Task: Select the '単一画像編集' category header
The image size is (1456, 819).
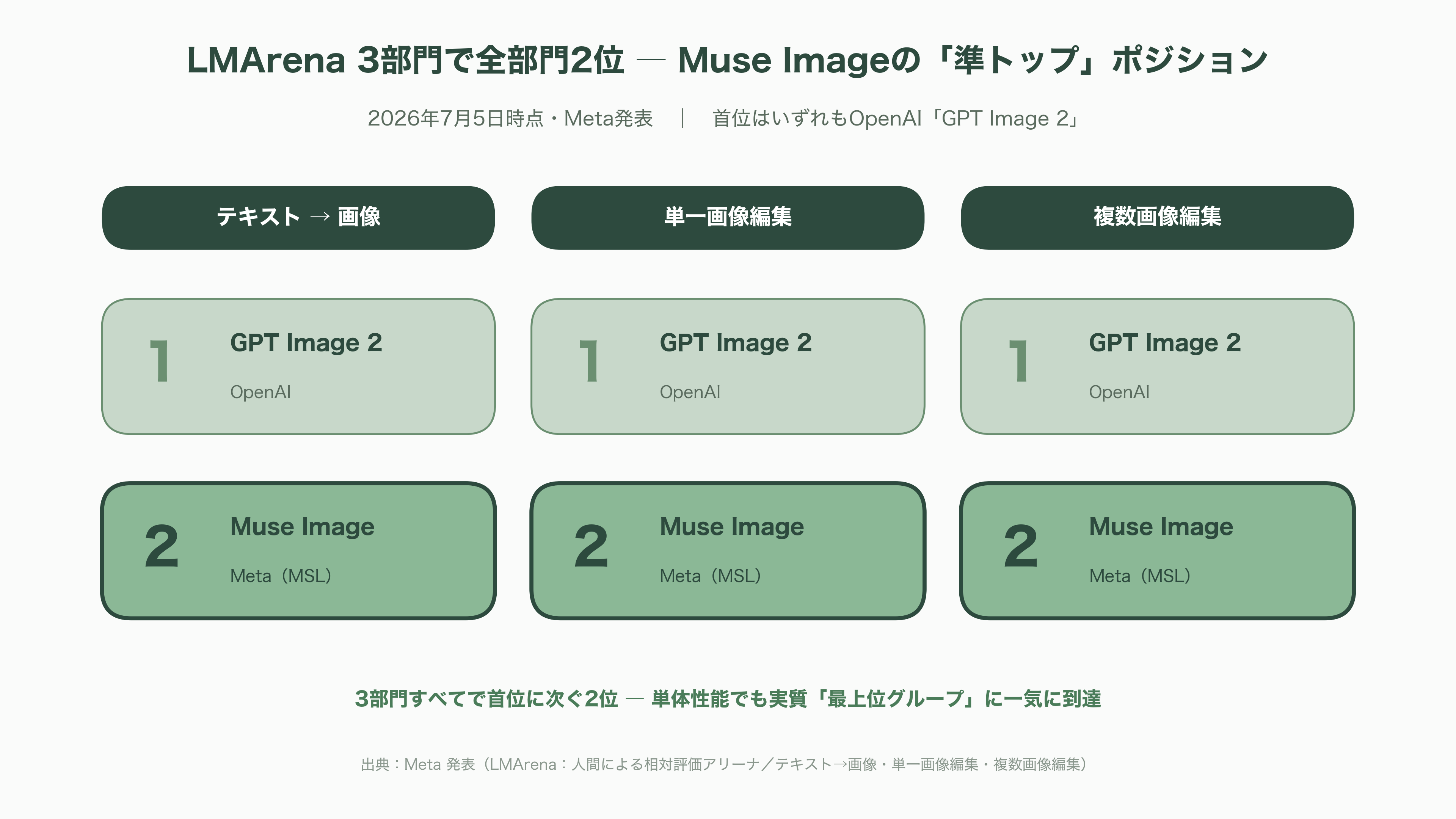Action: (x=728, y=218)
